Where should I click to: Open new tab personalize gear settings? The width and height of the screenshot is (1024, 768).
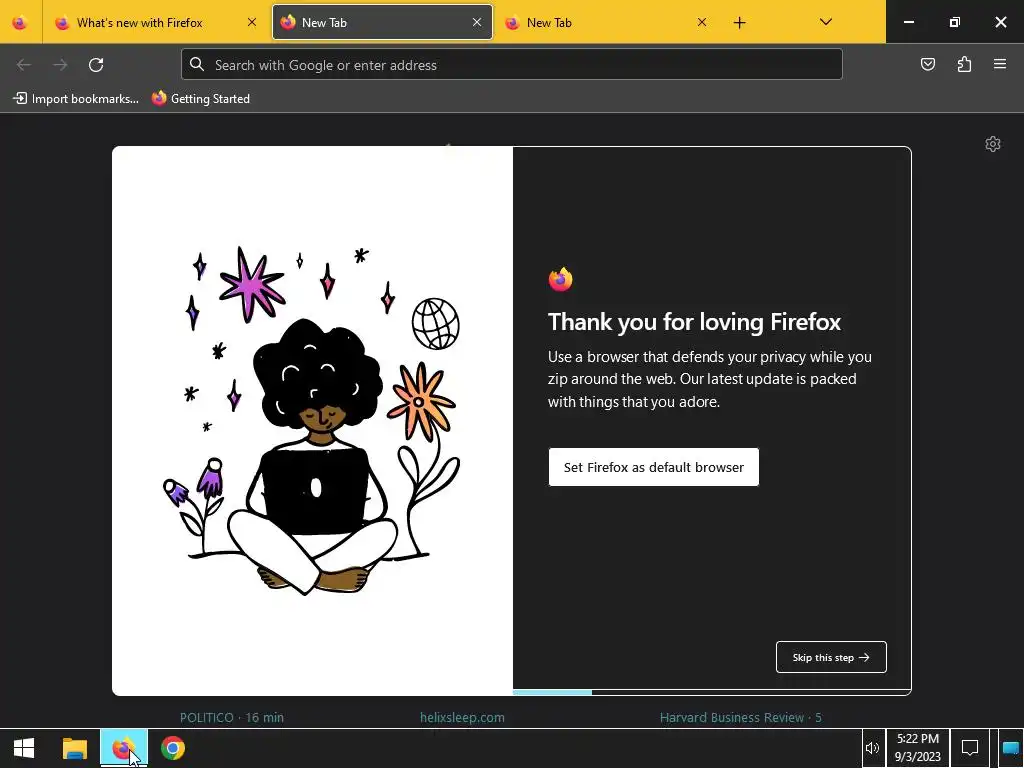coord(993,144)
